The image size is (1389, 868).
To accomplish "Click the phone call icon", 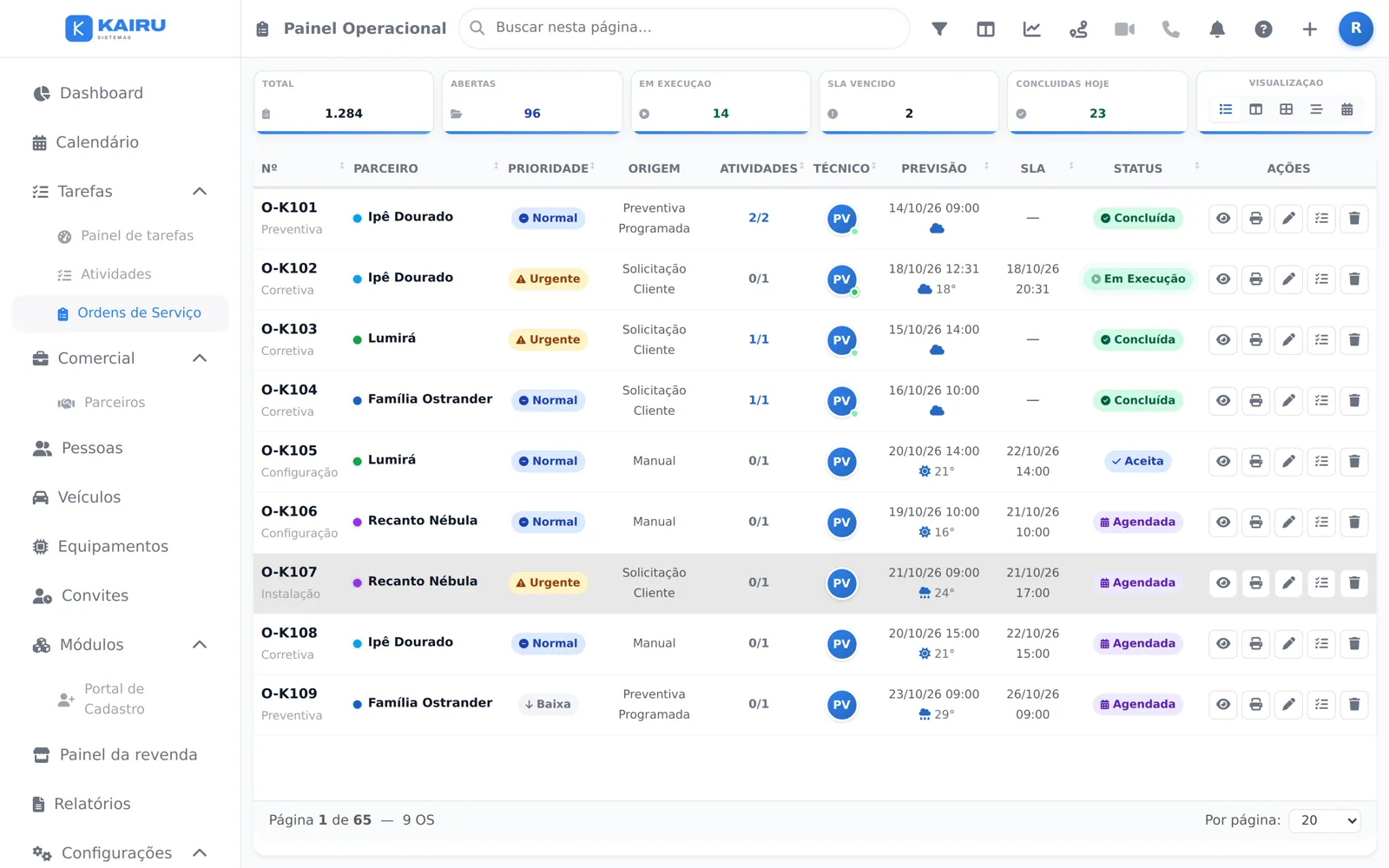I will (x=1171, y=29).
